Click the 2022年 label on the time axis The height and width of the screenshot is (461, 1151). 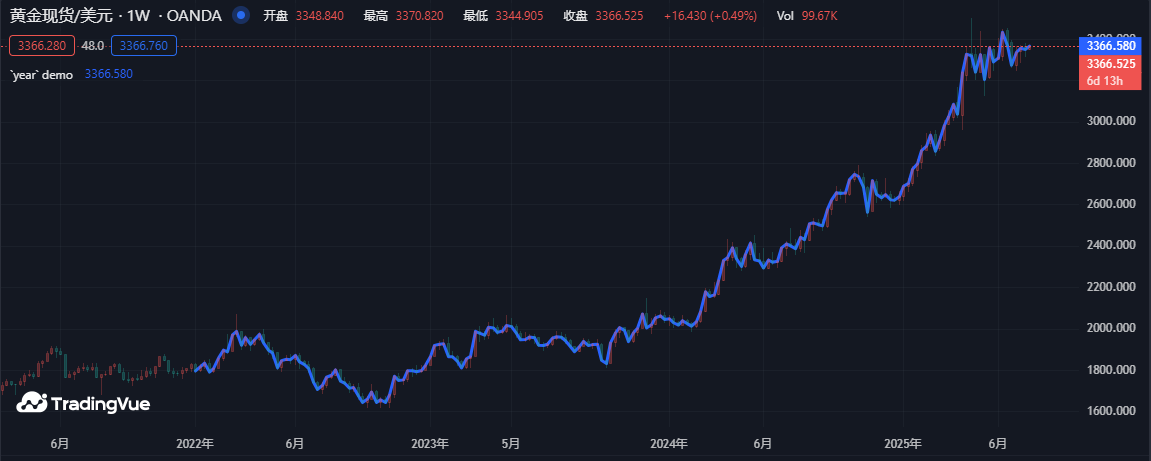pos(194,443)
